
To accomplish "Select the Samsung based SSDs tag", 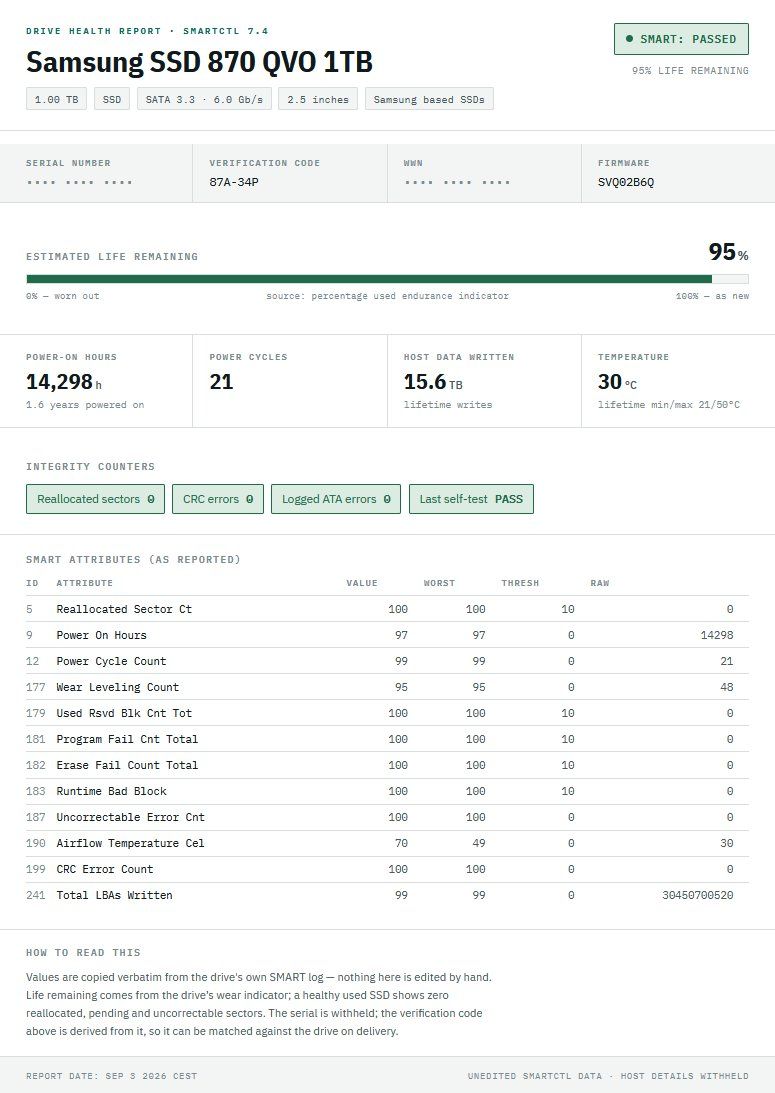I will tap(429, 99).
